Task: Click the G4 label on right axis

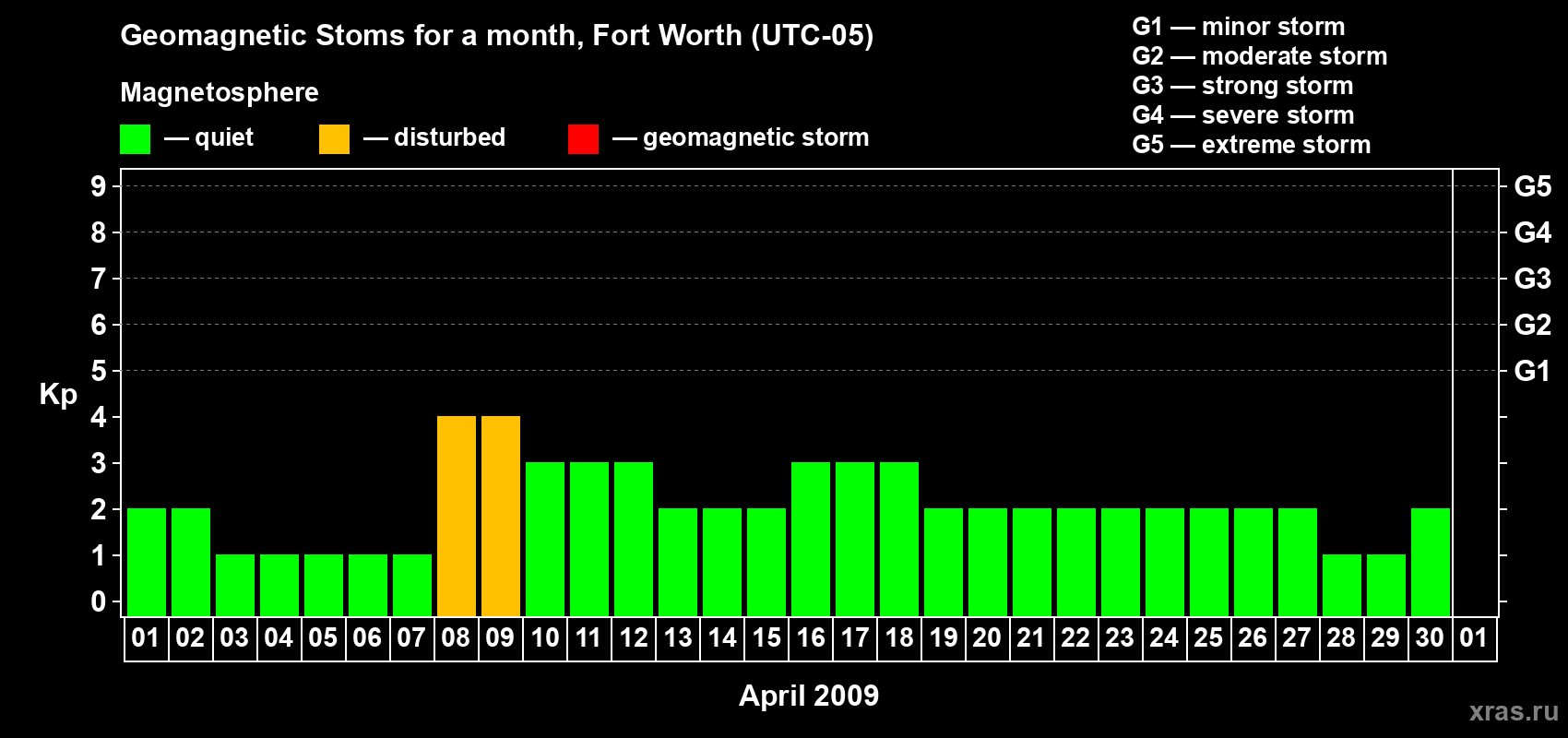Action: 1532,232
